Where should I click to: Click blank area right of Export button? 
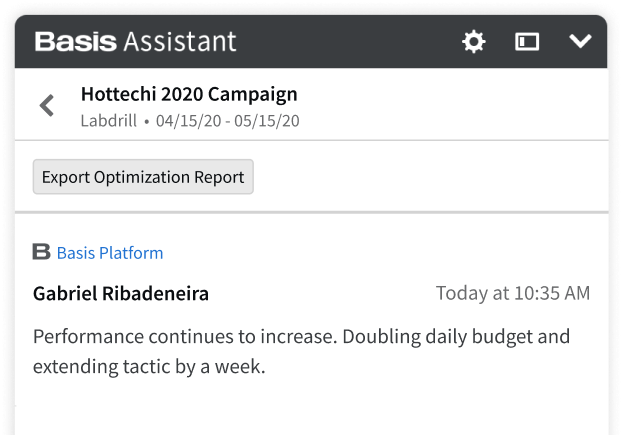430,177
